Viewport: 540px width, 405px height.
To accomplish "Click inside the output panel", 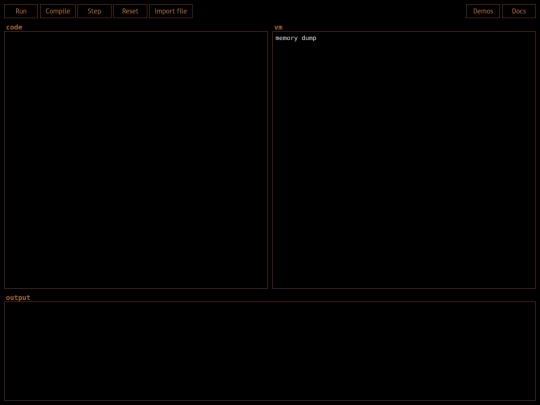I will tap(270, 351).
